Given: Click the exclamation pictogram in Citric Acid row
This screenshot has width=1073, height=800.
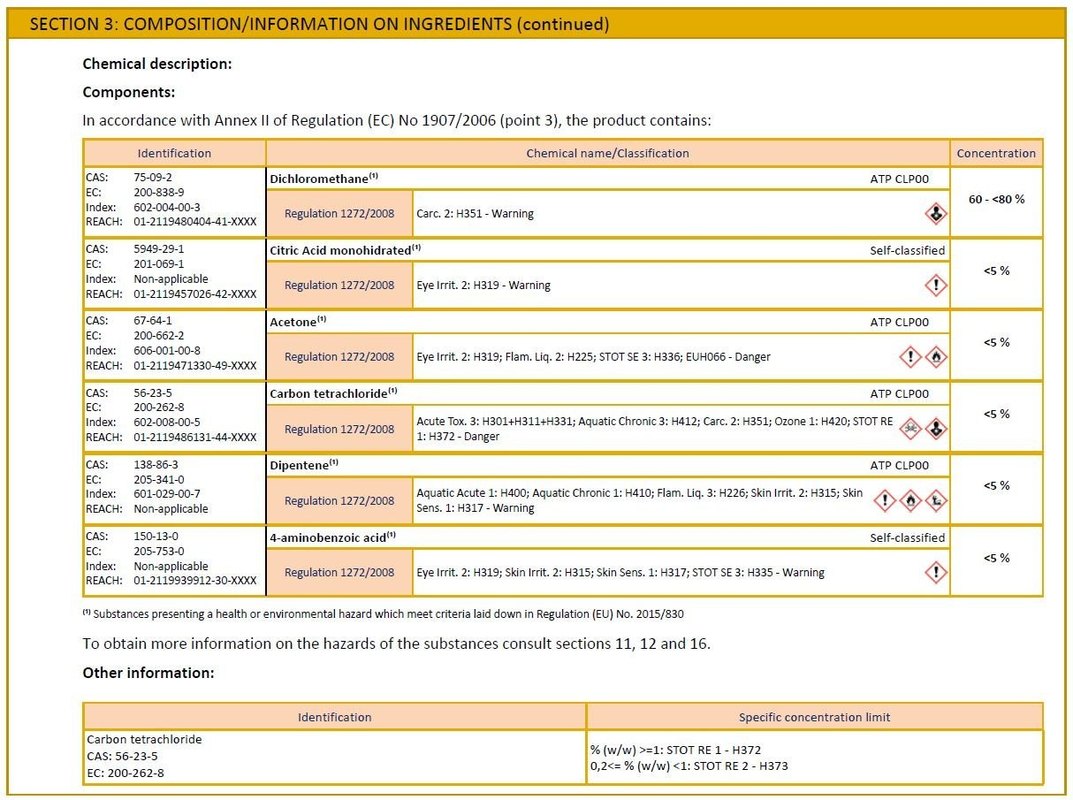Looking at the screenshot, I should (x=934, y=285).
